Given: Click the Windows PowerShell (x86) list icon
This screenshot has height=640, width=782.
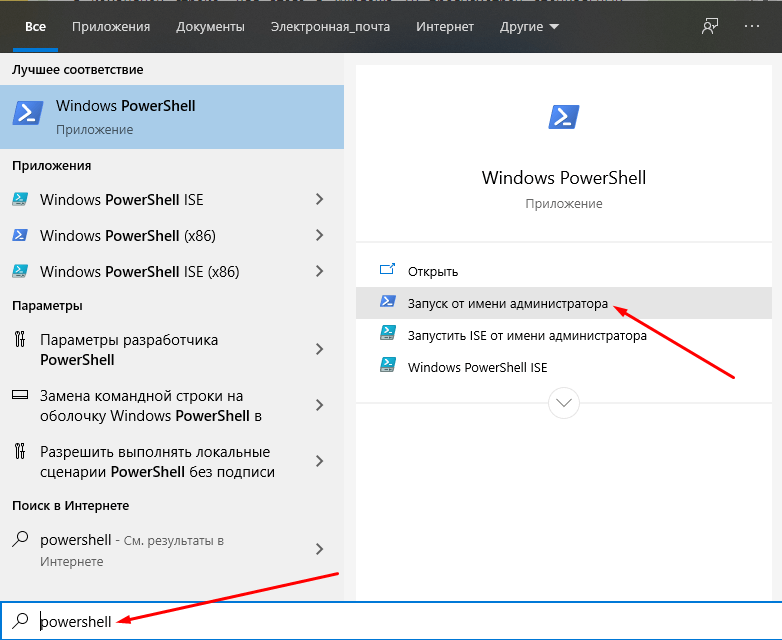Looking at the screenshot, I should (x=20, y=235).
